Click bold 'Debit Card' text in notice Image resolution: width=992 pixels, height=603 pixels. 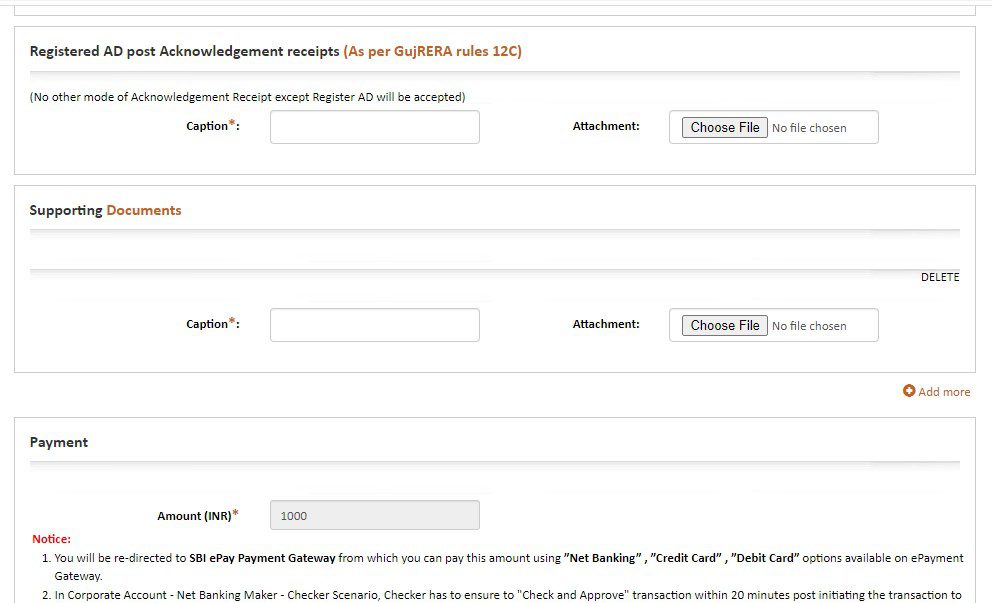point(765,558)
